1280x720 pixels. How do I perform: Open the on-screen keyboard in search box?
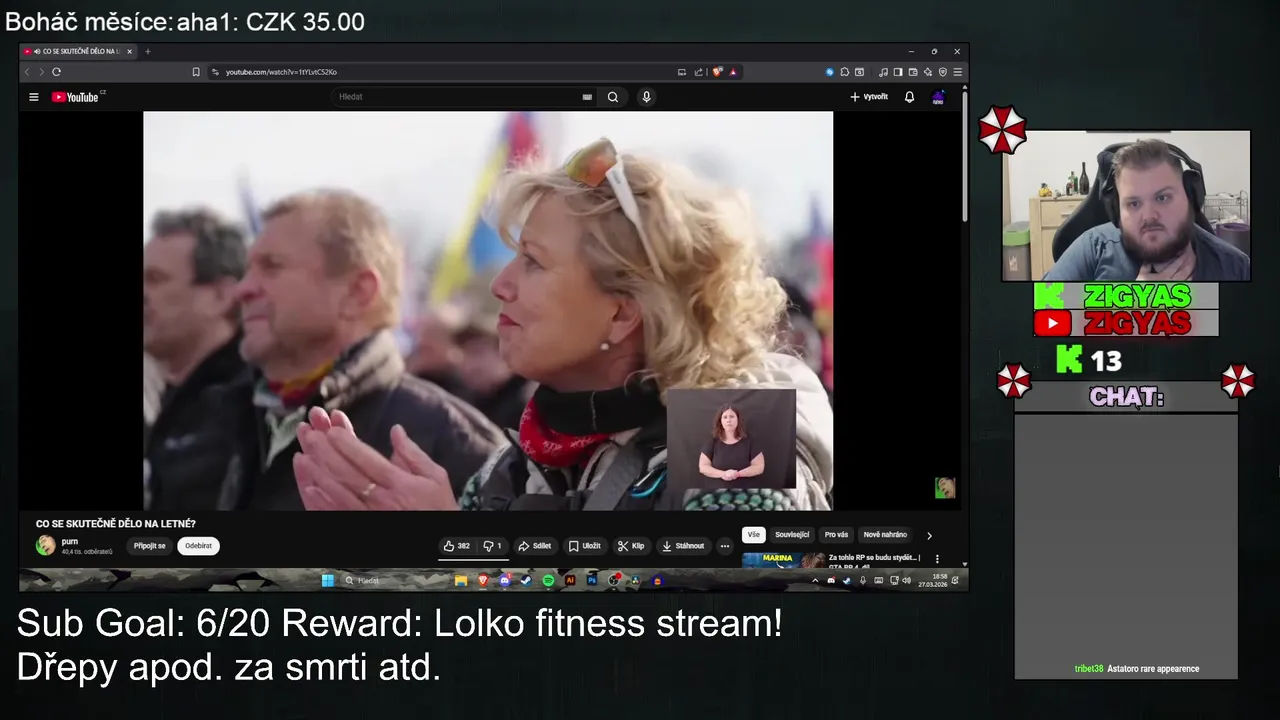587,97
